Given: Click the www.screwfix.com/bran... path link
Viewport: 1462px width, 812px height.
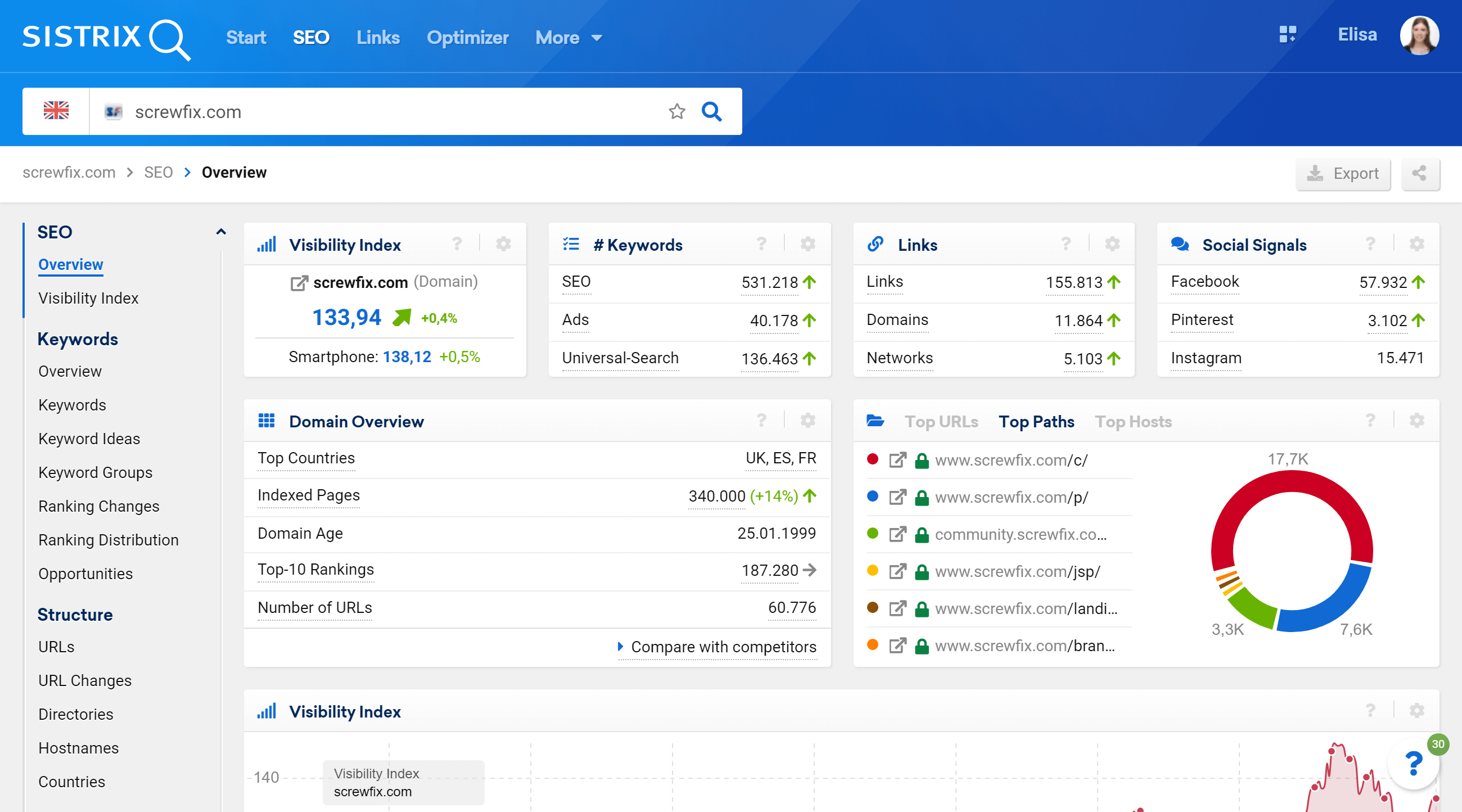Looking at the screenshot, I should [1025, 645].
